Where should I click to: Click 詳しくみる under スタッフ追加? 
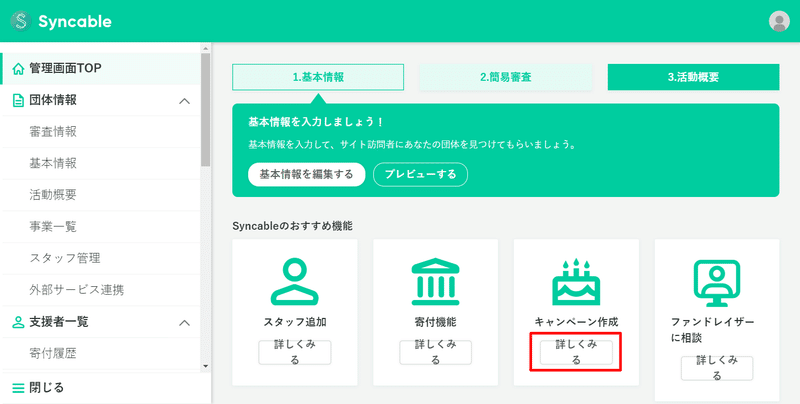click(294, 352)
